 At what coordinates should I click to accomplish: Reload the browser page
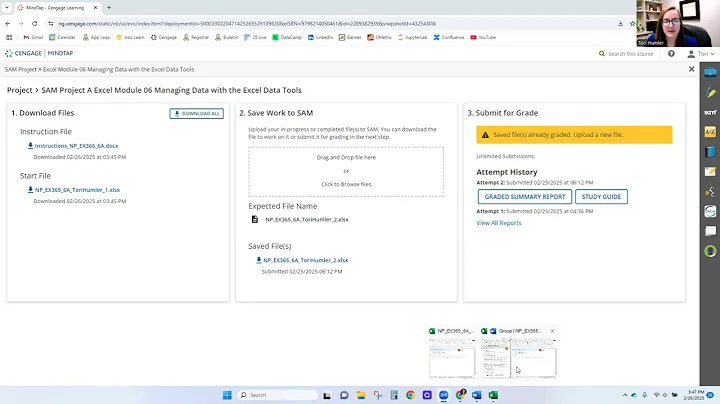[34, 23]
